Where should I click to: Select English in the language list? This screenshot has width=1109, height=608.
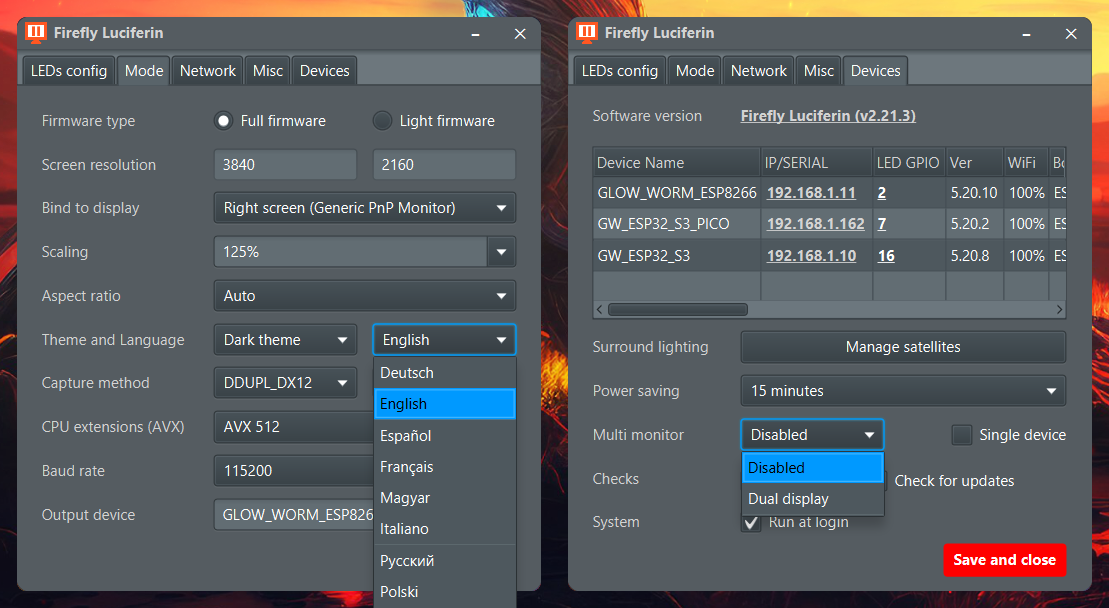(x=444, y=404)
